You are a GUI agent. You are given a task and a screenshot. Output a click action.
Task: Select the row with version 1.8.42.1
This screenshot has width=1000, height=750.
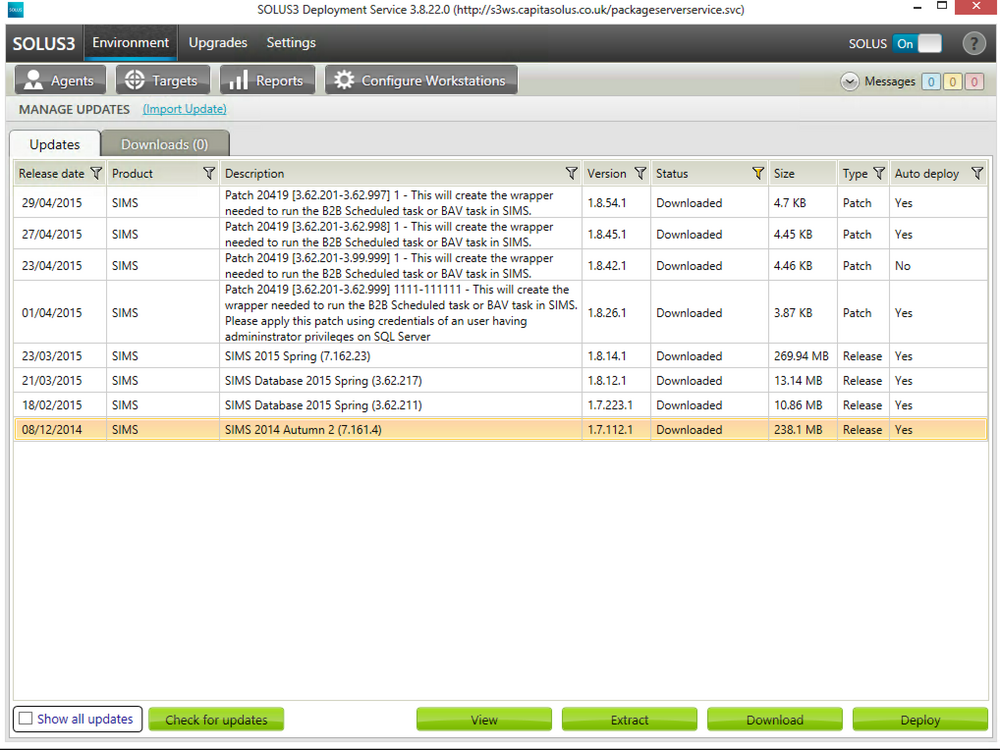tap(501, 265)
